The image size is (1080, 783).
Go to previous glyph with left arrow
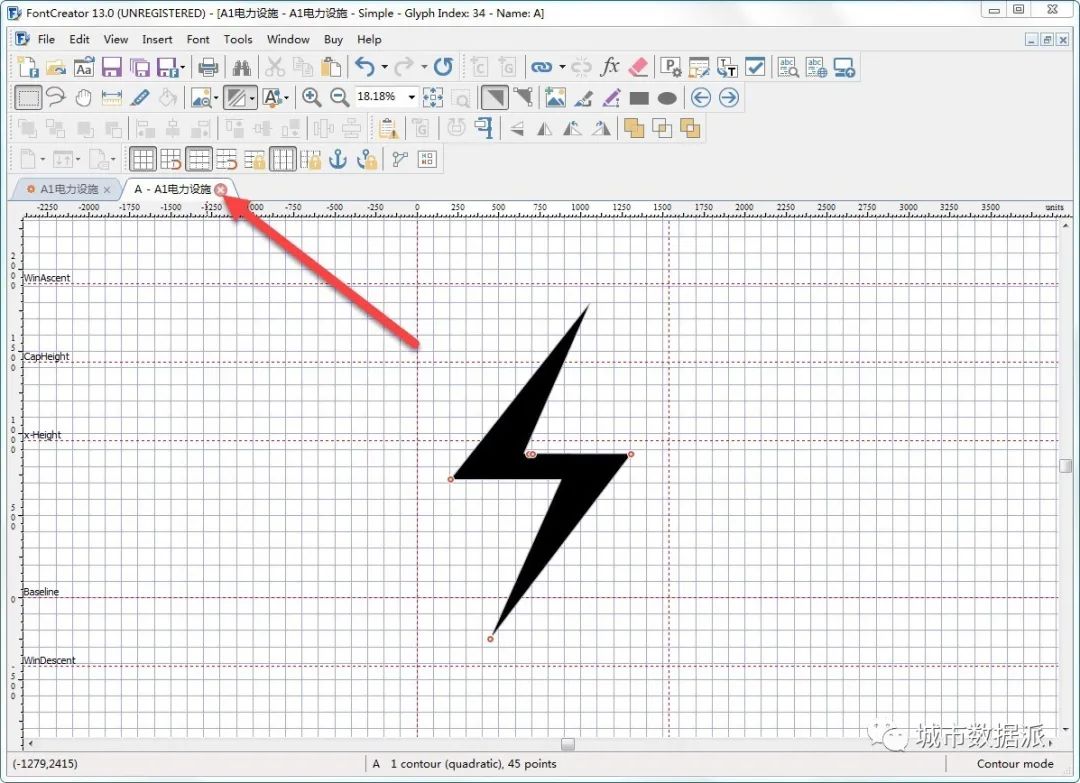pyautogui.click(x=700, y=98)
